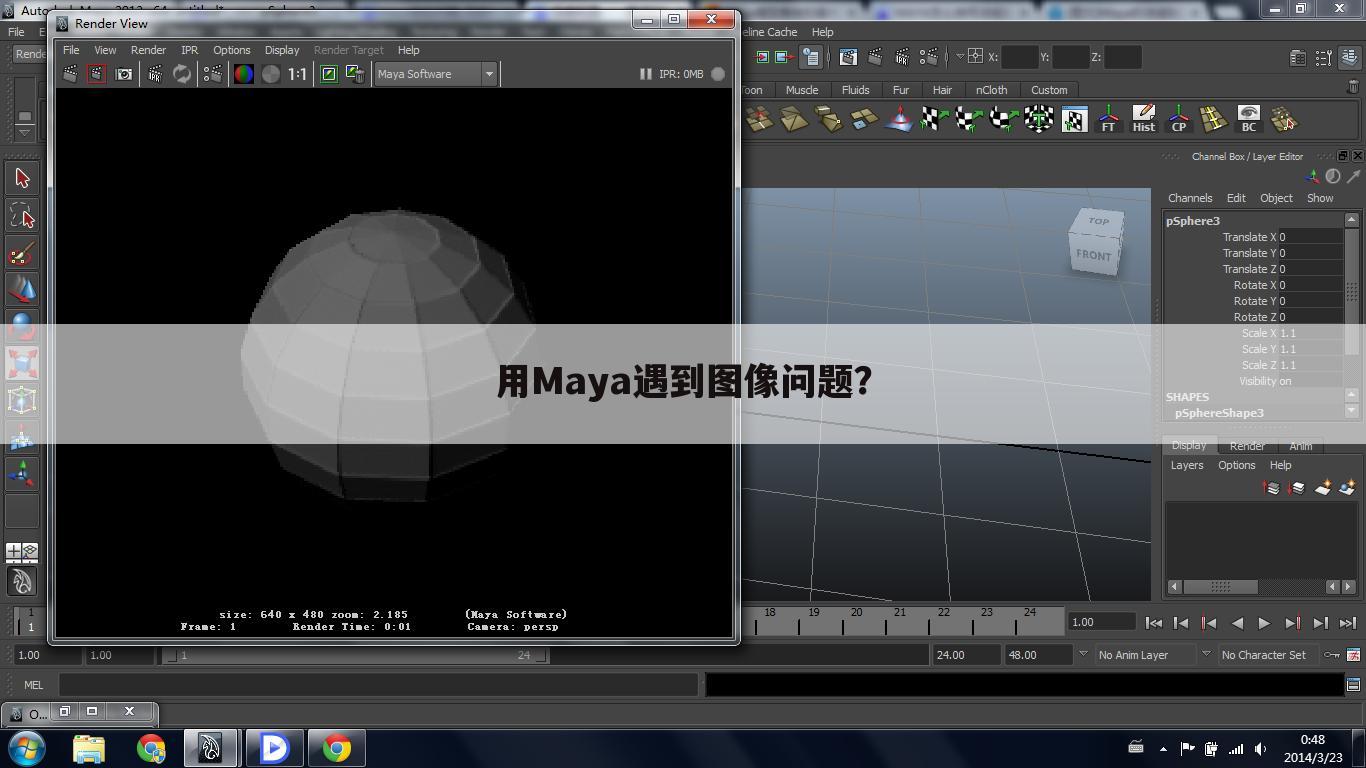Click the round IPR stop button

pyautogui.click(x=718, y=74)
